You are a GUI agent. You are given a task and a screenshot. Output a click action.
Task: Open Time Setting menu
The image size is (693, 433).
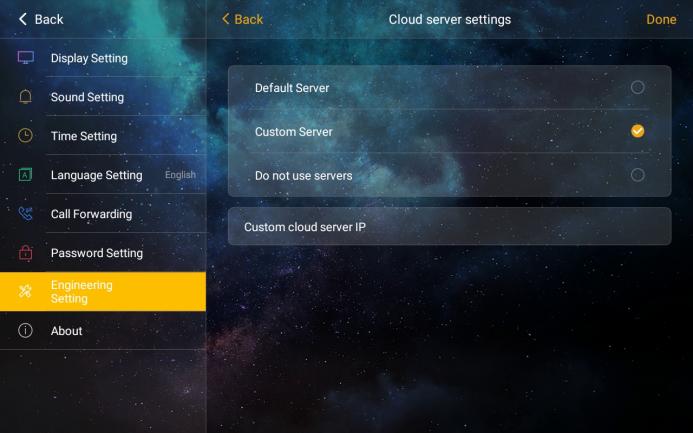click(x=103, y=136)
